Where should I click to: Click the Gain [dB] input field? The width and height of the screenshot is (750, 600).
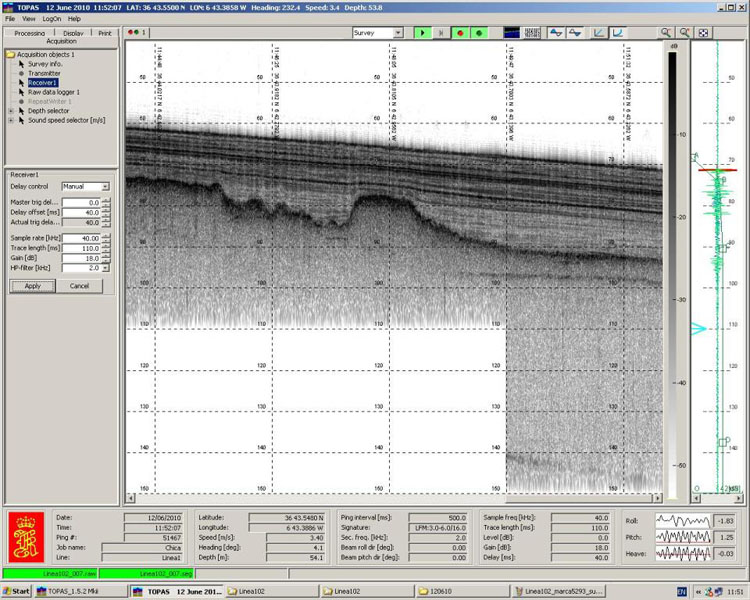80,258
